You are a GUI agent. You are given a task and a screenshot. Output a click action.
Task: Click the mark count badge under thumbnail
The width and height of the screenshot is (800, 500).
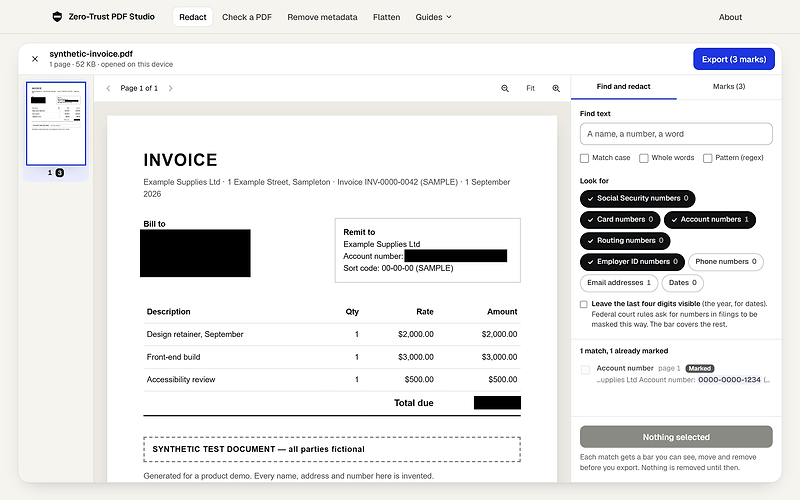point(60,173)
